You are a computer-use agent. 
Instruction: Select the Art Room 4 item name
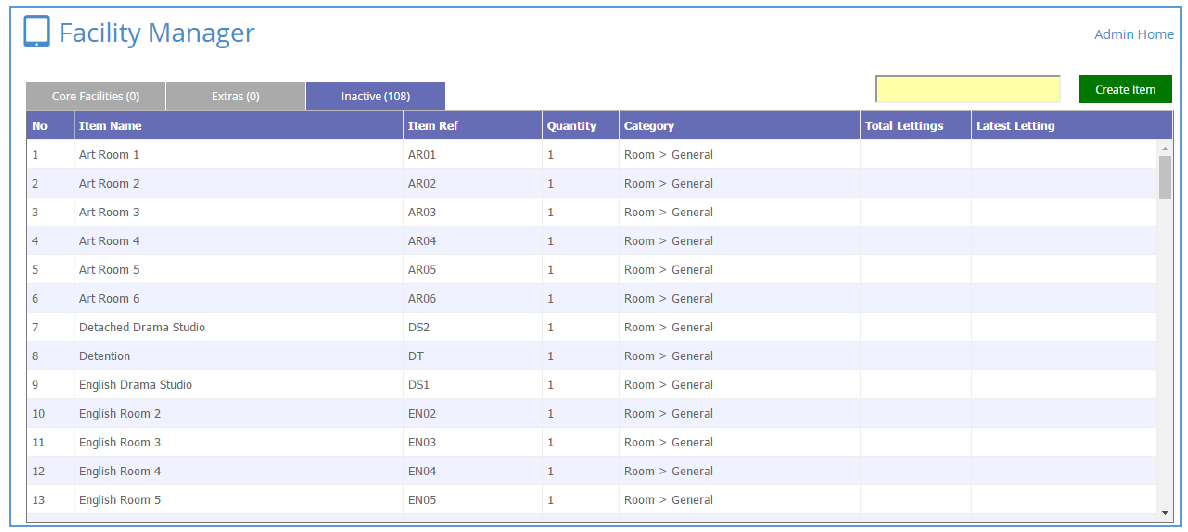(x=109, y=241)
